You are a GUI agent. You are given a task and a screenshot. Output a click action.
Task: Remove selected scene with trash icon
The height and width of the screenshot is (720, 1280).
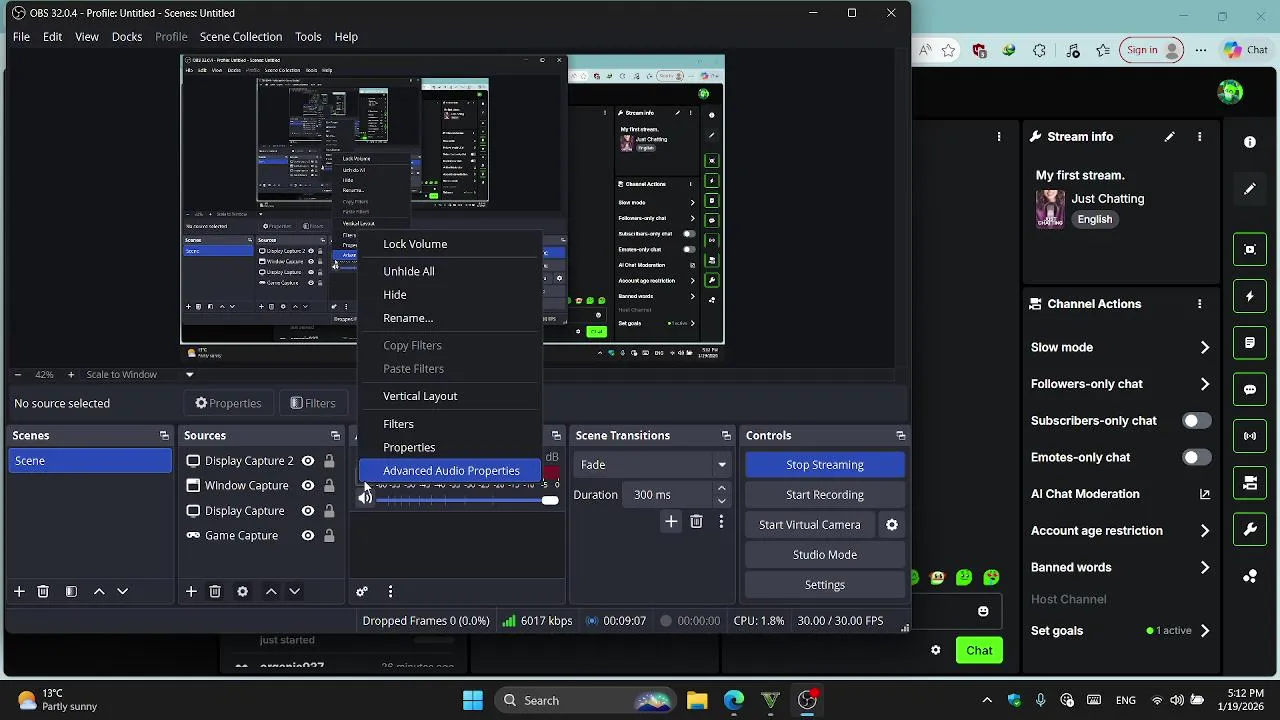[43, 591]
